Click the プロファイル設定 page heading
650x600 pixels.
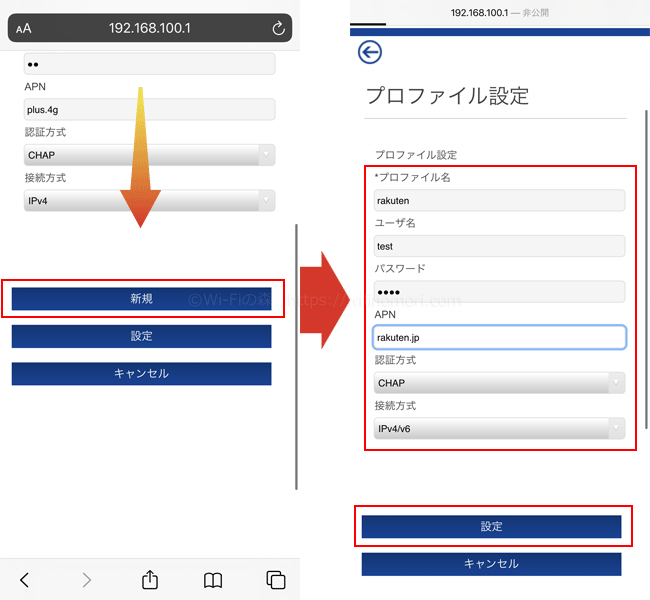tap(447, 95)
